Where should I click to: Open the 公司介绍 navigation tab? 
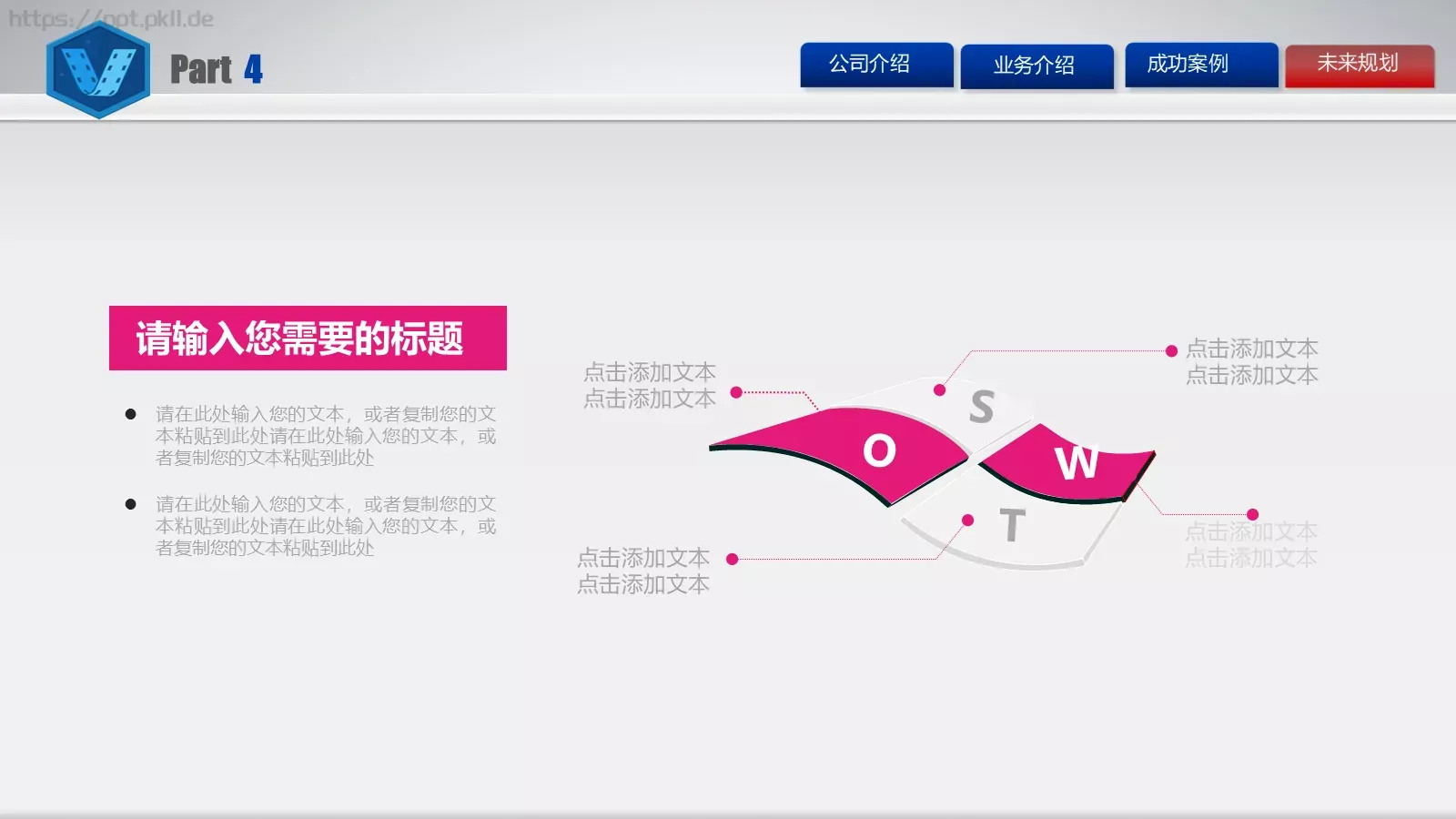pyautogui.click(x=876, y=65)
